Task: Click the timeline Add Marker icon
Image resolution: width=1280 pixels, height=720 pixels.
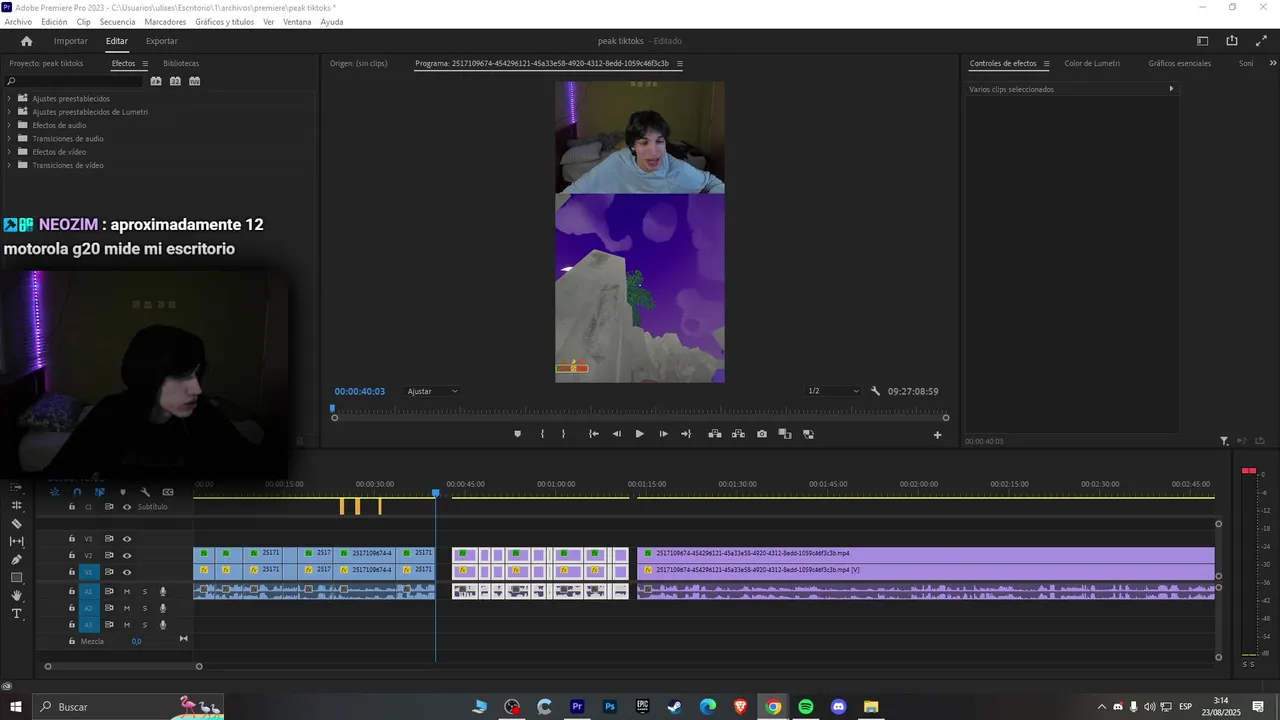Action: pyautogui.click(x=123, y=492)
